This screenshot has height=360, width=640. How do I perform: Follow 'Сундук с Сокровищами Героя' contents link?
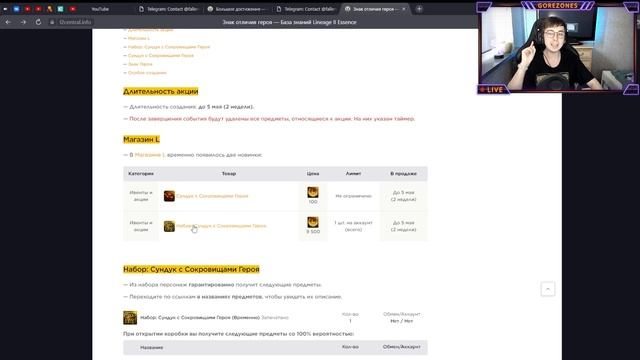(160, 55)
